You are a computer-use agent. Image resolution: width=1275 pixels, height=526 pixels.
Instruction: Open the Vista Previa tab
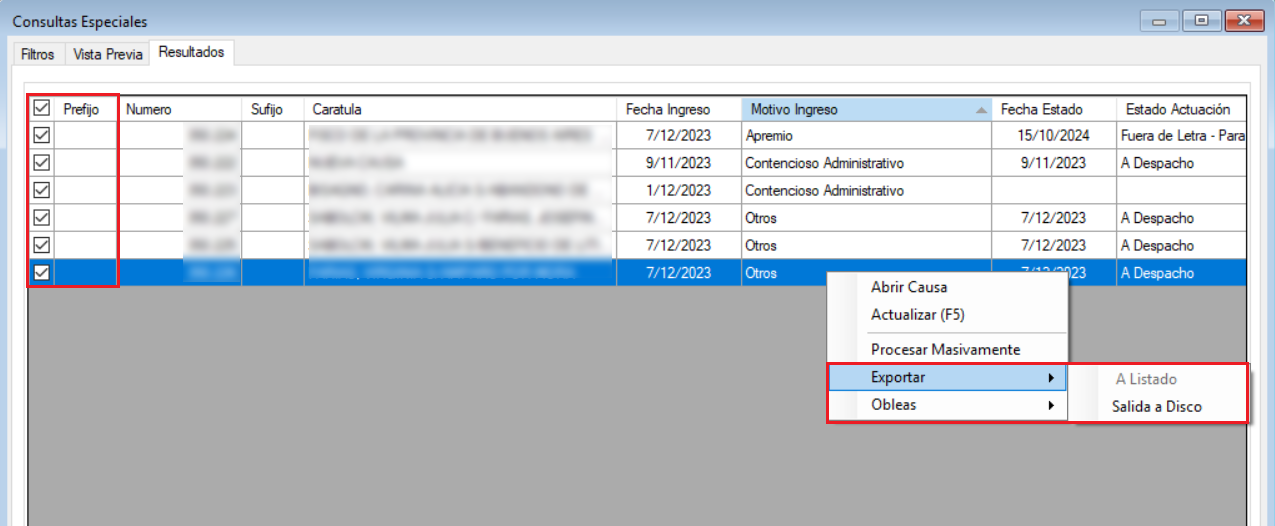(108, 54)
